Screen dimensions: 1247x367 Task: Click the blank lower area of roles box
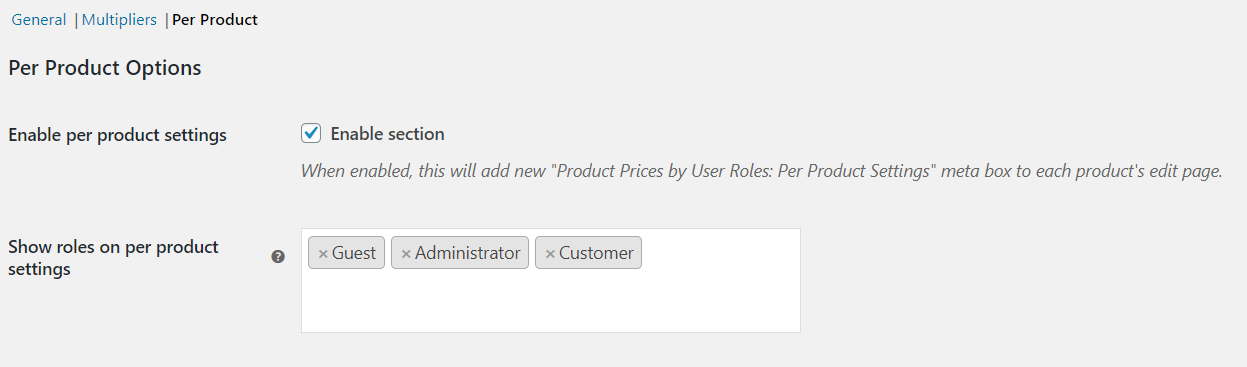pos(550,303)
